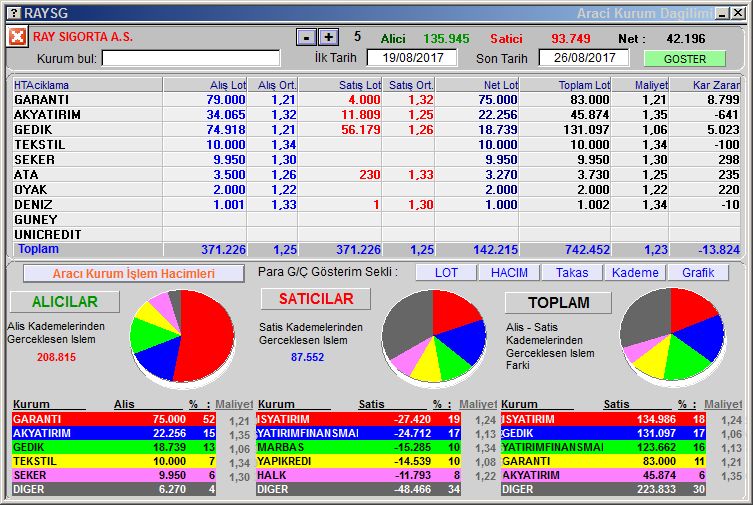Switch display mode to HACIM
This screenshot has height=505, width=753.
tap(509, 273)
